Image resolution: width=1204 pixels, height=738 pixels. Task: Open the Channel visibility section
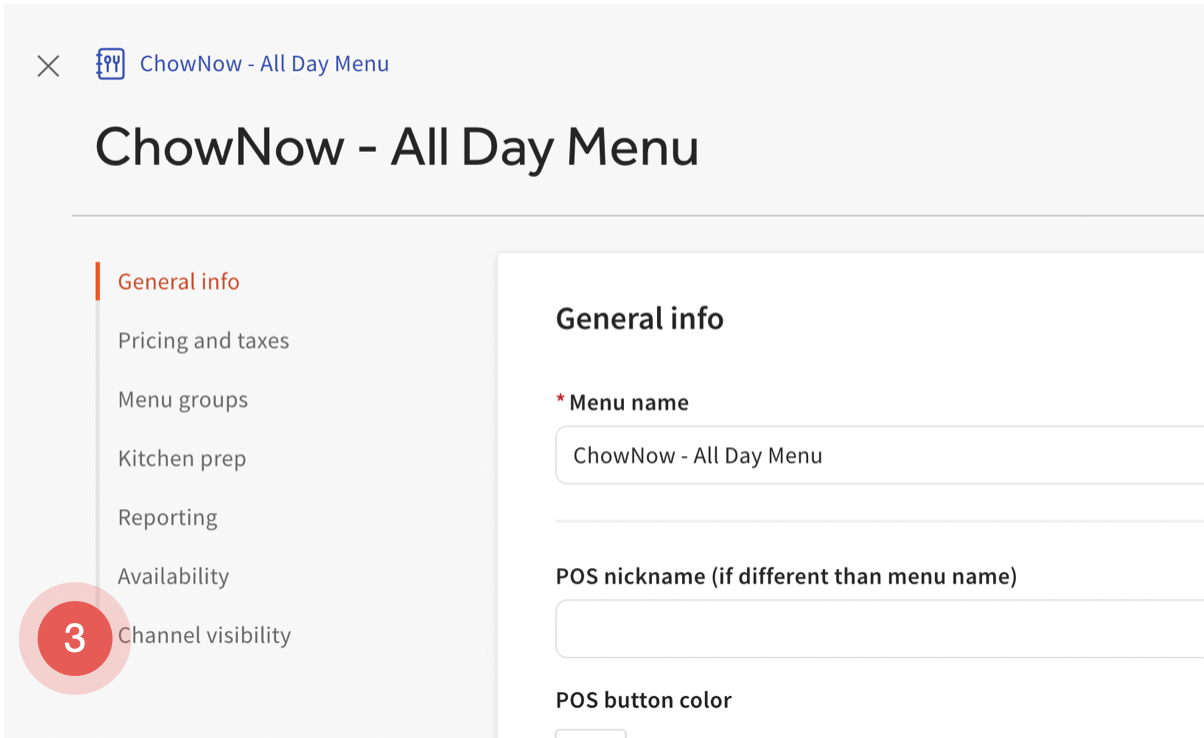pyautogui.click(x=204, y=635)
